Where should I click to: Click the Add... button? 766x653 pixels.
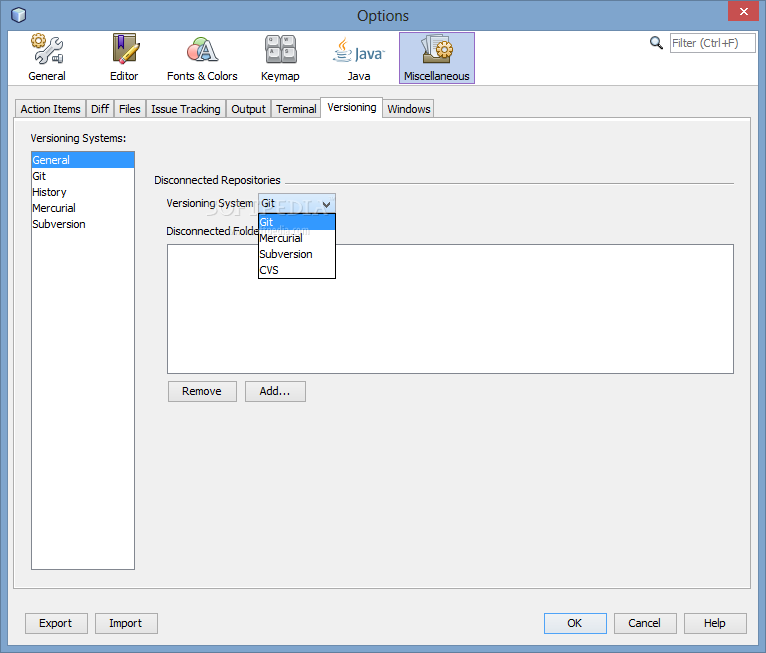275,391
